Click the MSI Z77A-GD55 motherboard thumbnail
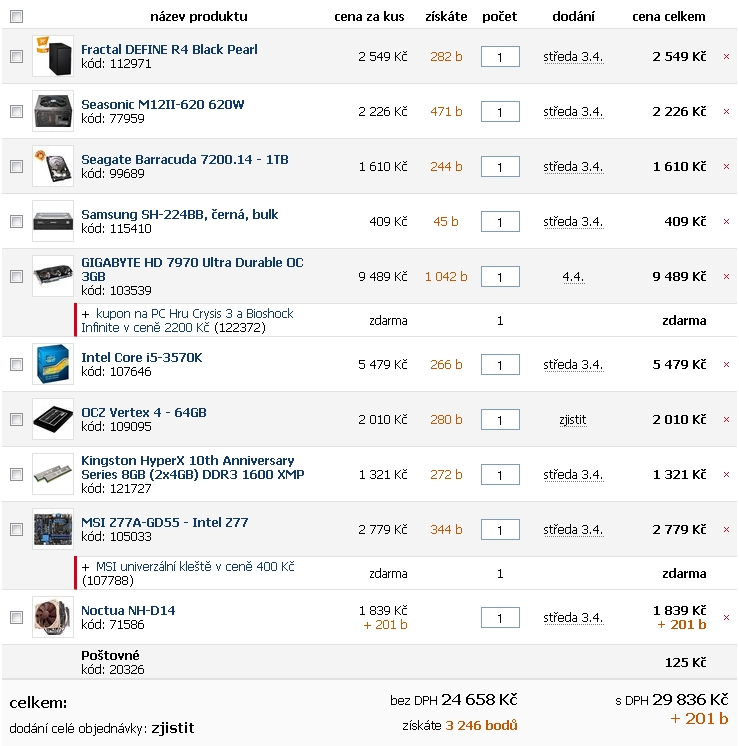This screenshot has height=746, width=739. [53, 529]
